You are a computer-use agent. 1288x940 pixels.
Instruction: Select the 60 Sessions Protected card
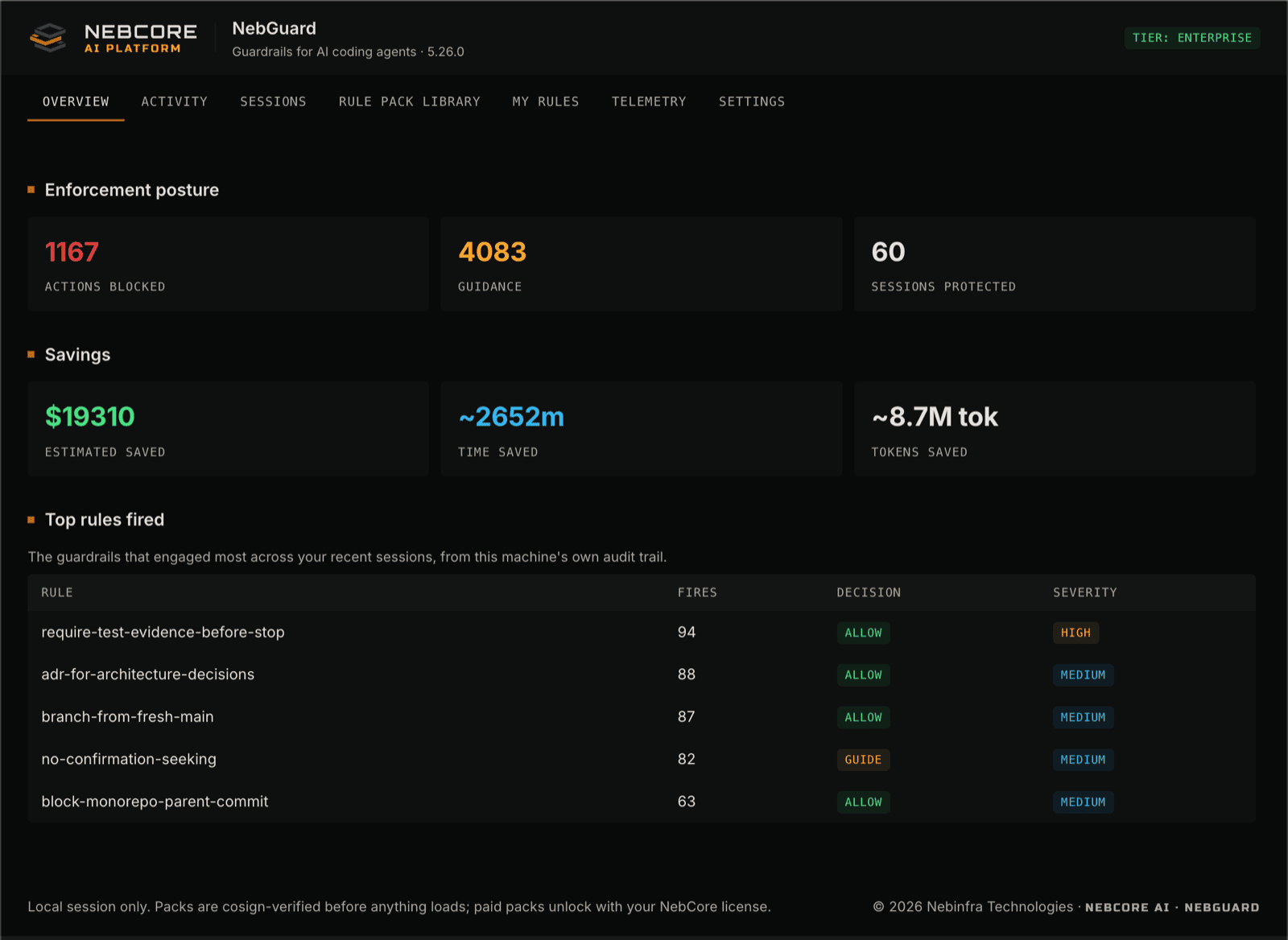pyautogui.click(x=1055, y=264)
